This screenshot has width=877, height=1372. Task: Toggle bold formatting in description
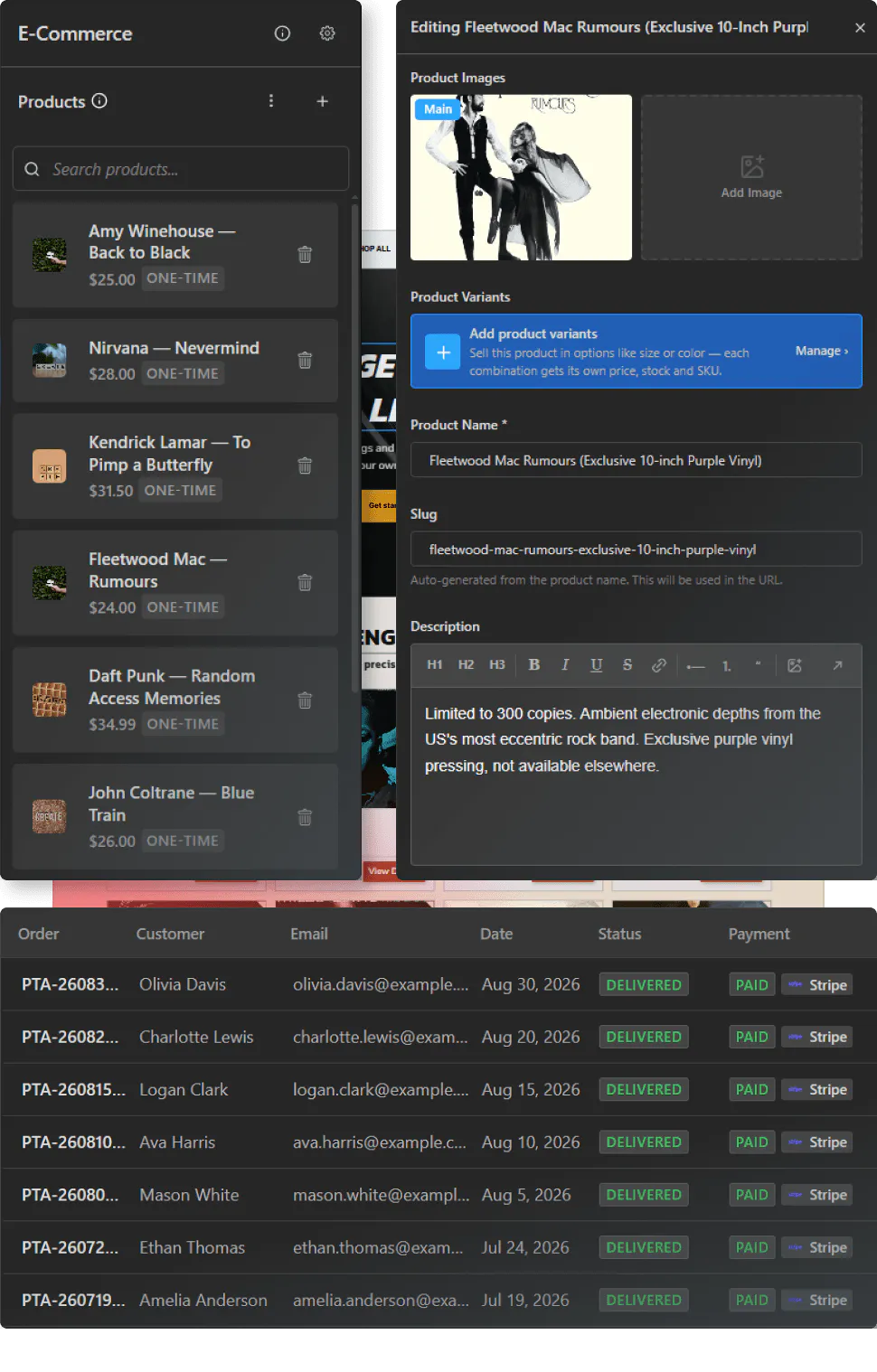coord(534,665)
